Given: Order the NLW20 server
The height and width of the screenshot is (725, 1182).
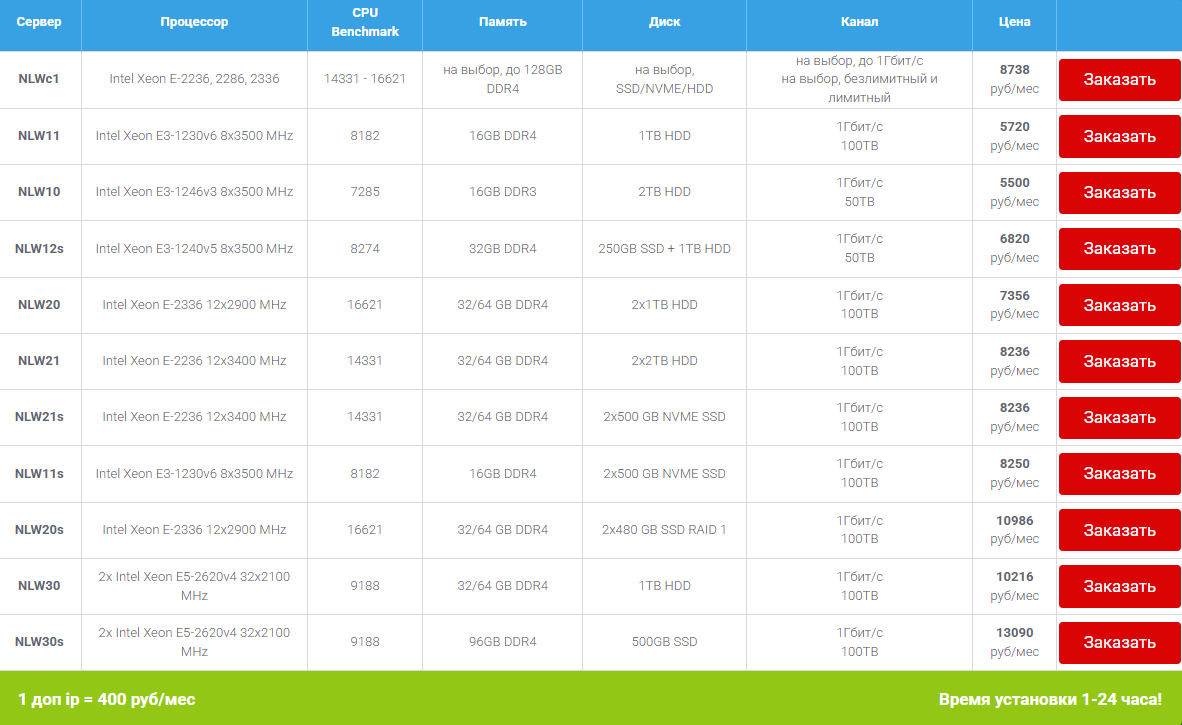Looking at the screenshot, I should click(1119, 305).
